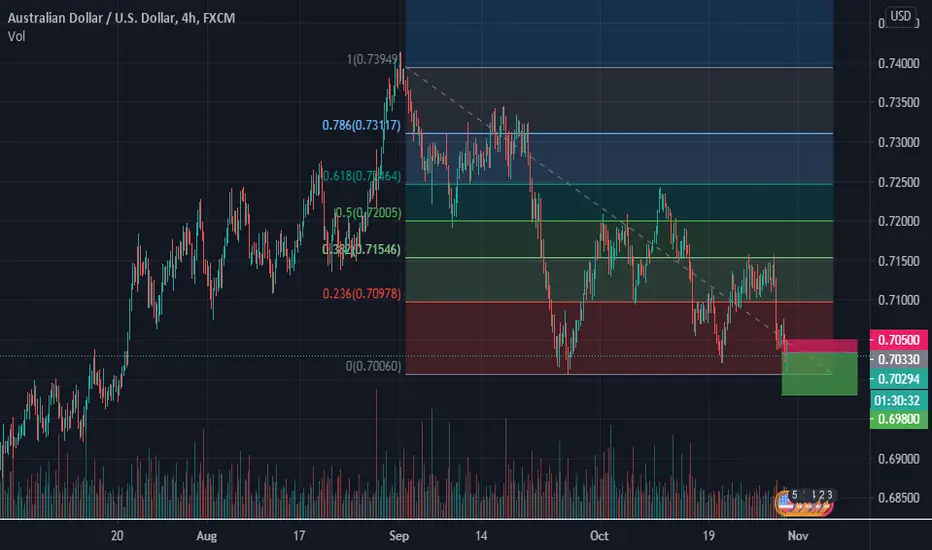Click the 0.72000 price scale value

899,221
